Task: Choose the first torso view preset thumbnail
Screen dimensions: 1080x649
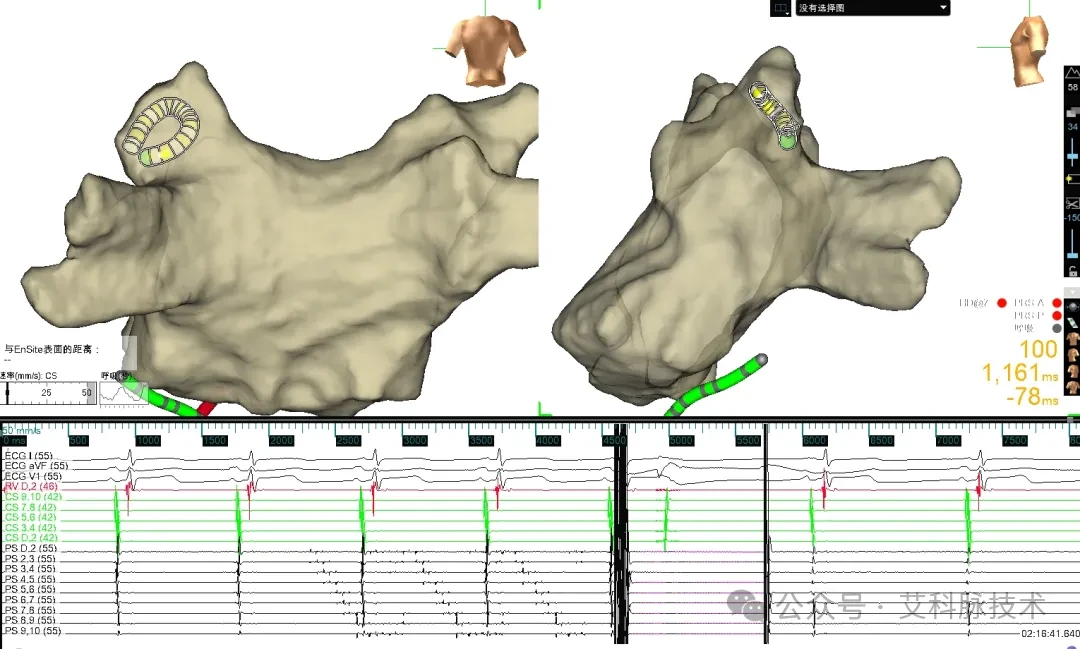Action: pyautogui.click(x=1072, y=339)
